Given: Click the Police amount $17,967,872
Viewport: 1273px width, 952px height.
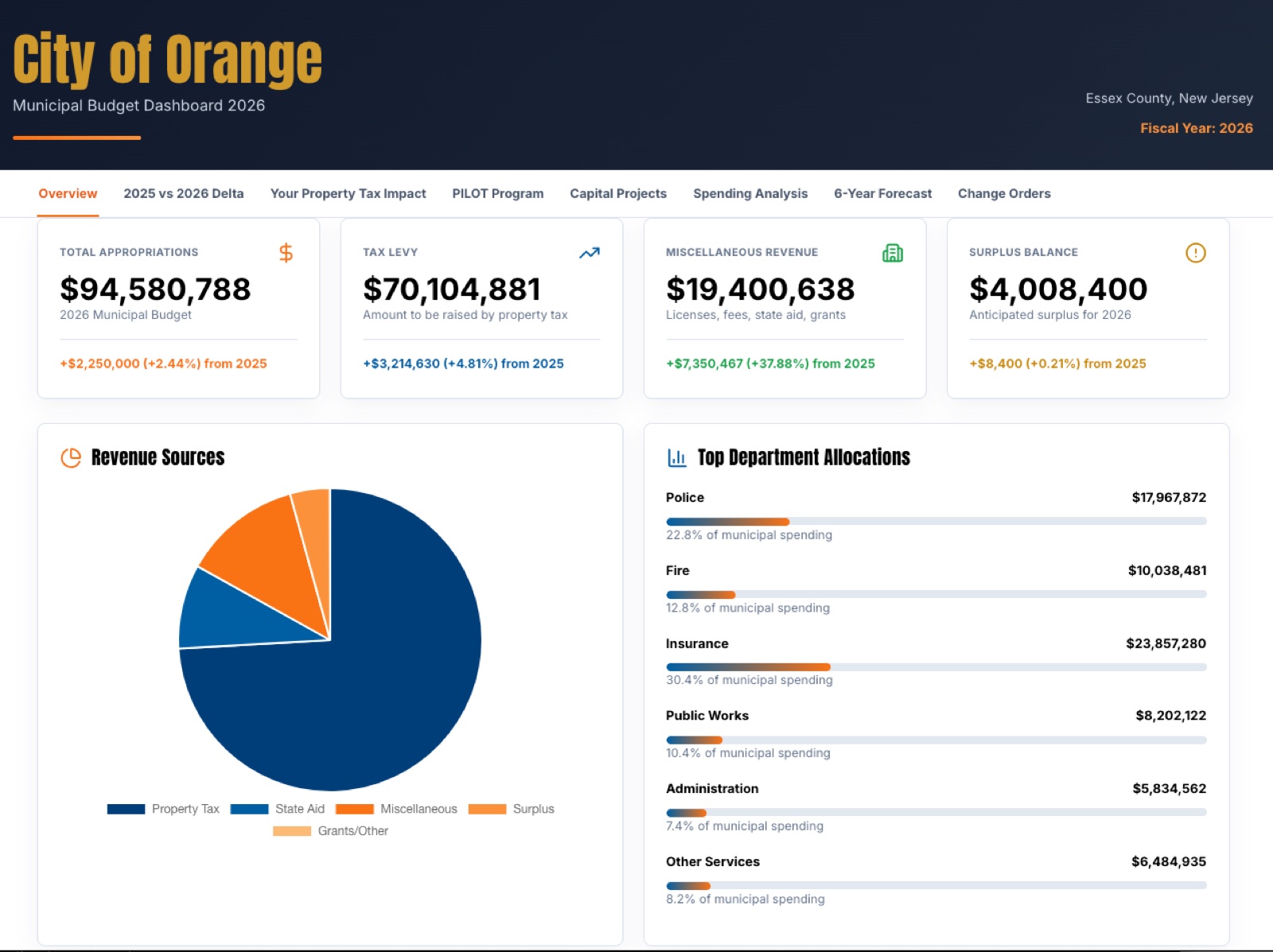Looking at the screenshot, I should (1169, 498).
